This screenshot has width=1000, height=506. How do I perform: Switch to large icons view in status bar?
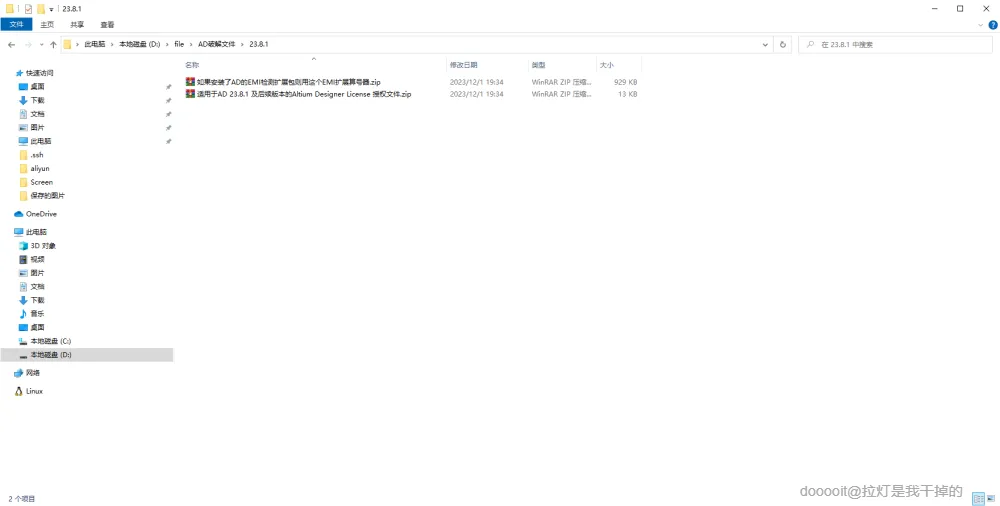(992, 499)
